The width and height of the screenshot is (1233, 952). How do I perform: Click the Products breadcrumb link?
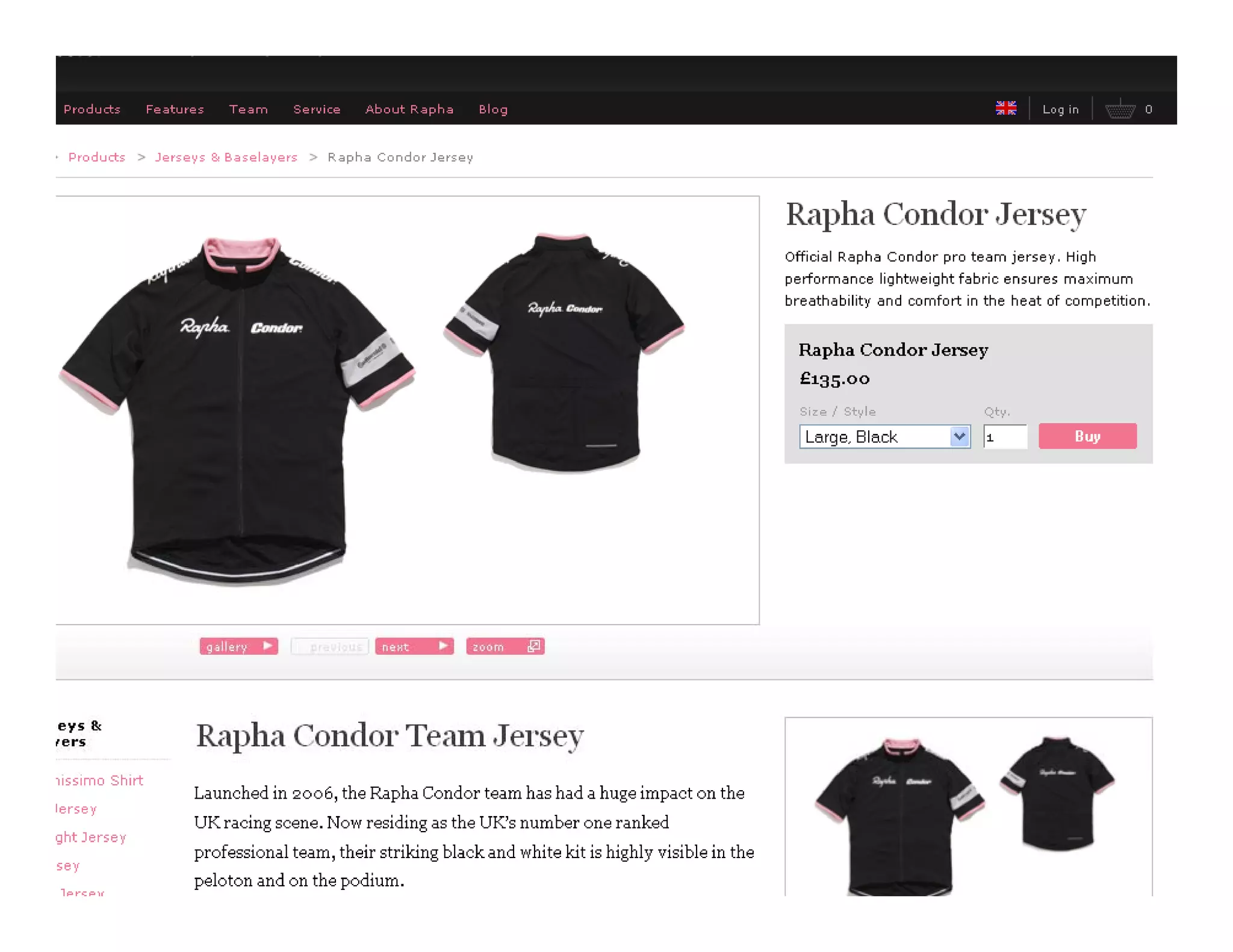click(x=97, y=157)
